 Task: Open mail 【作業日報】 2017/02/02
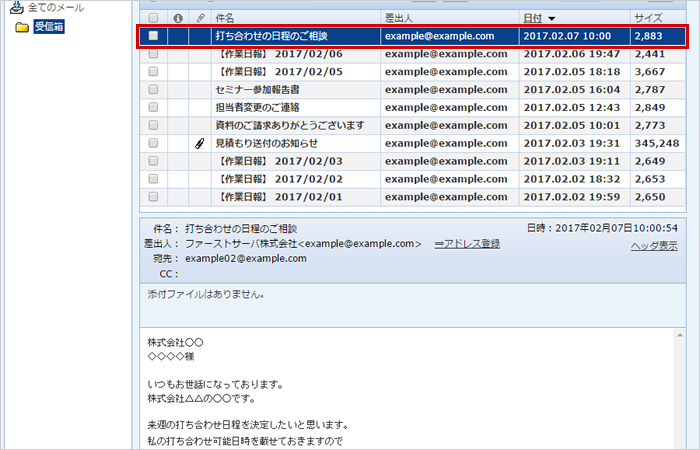[279, 179]
